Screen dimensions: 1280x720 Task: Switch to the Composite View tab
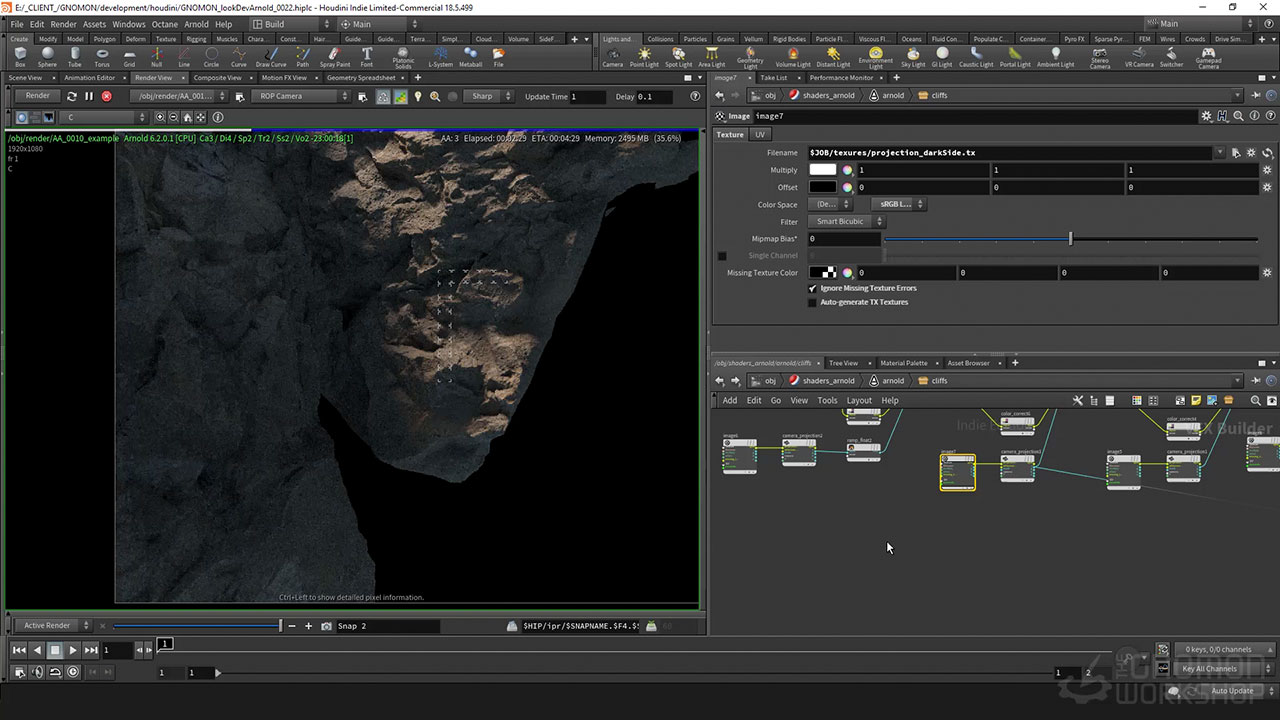[217, 77]
